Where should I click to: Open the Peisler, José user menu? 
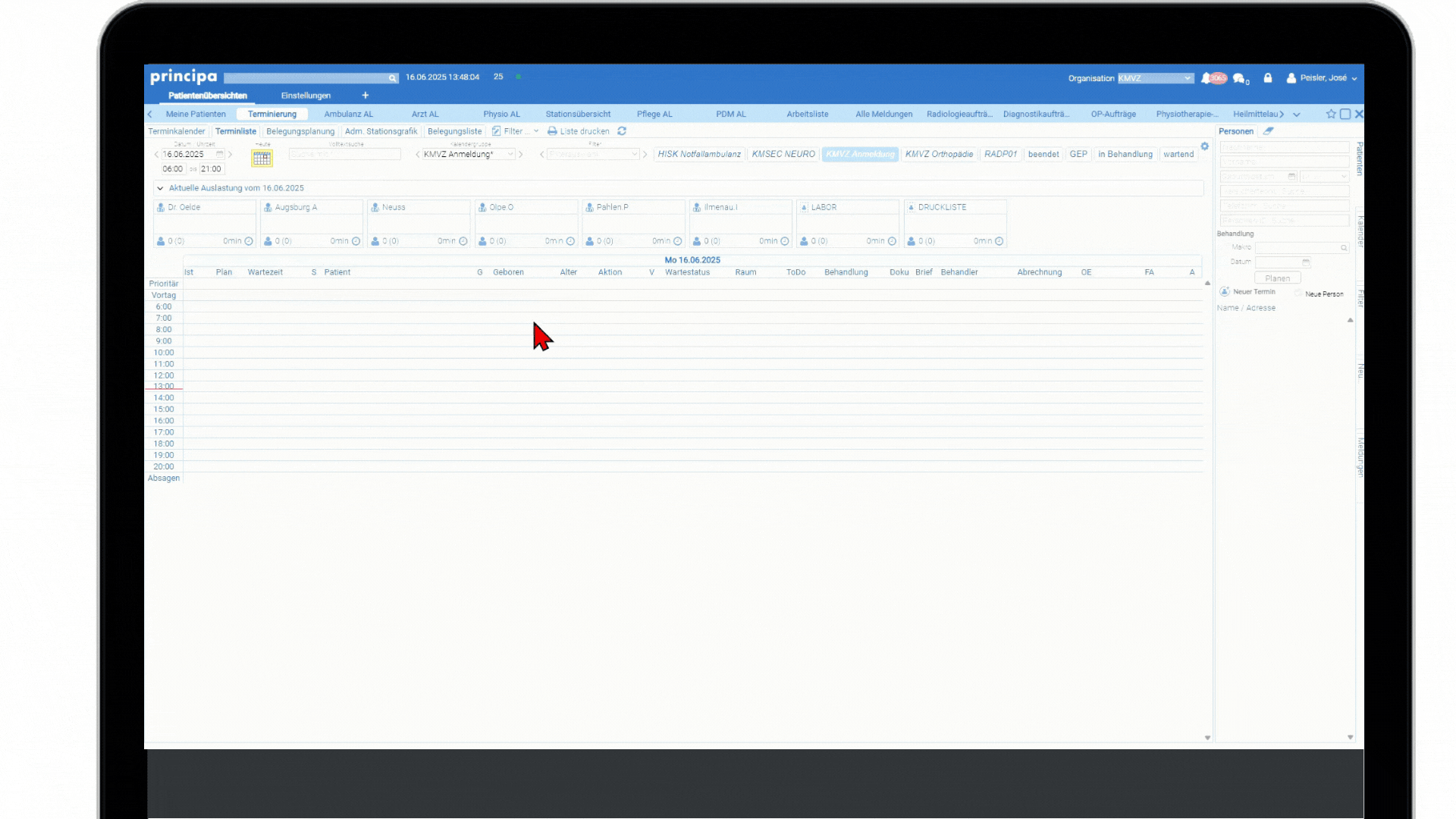pos(1322,78)
